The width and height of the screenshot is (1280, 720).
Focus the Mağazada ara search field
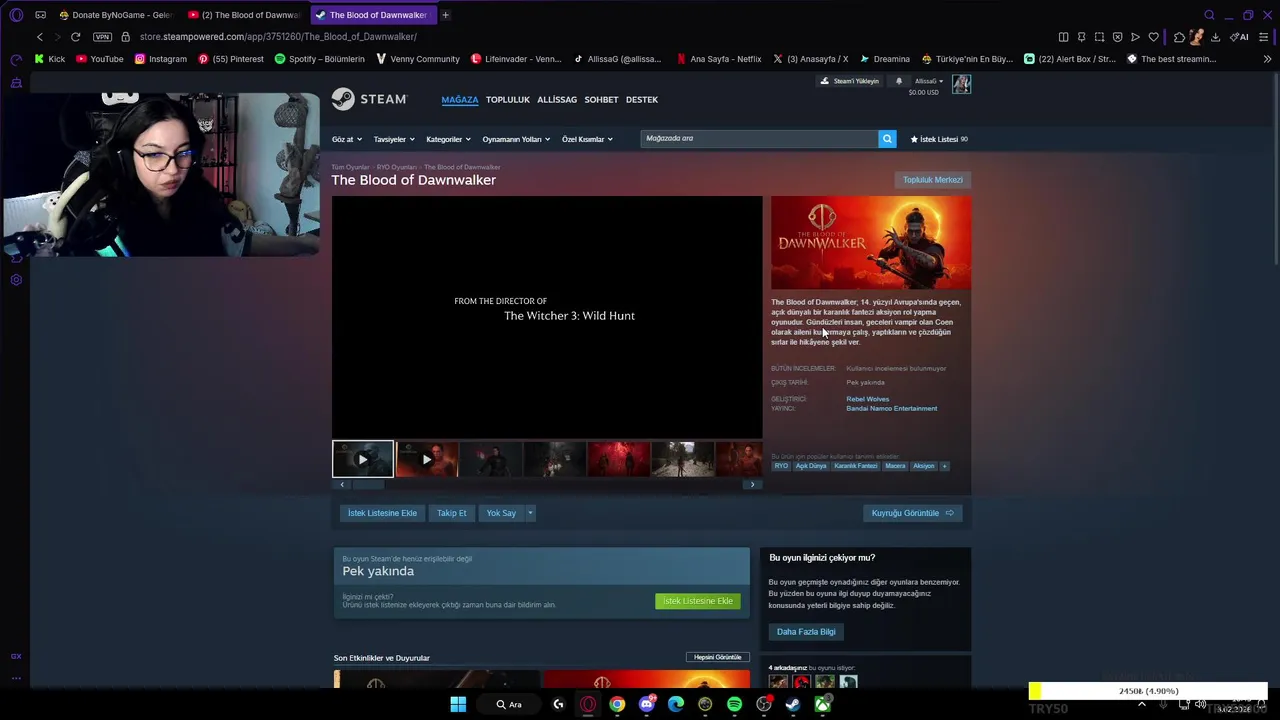point(760,139)
